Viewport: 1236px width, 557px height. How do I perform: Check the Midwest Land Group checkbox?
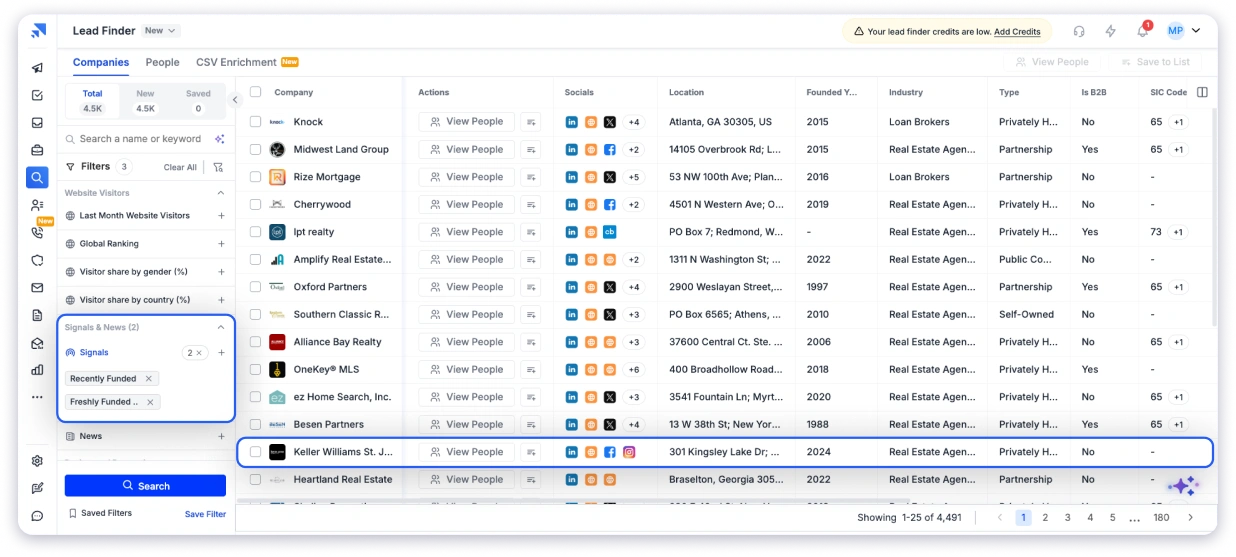[256, 150]
